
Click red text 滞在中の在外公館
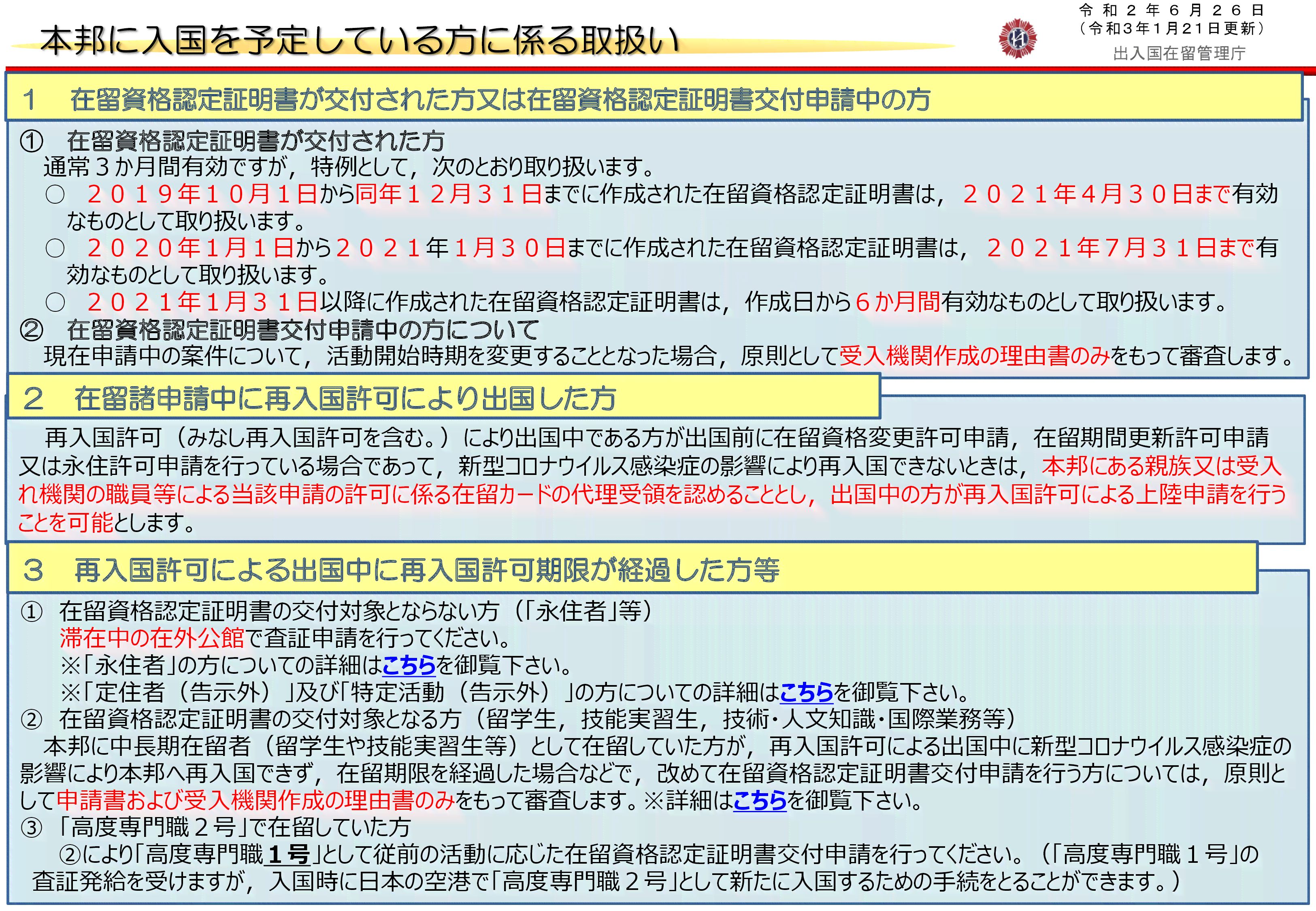tap(152, 638)
